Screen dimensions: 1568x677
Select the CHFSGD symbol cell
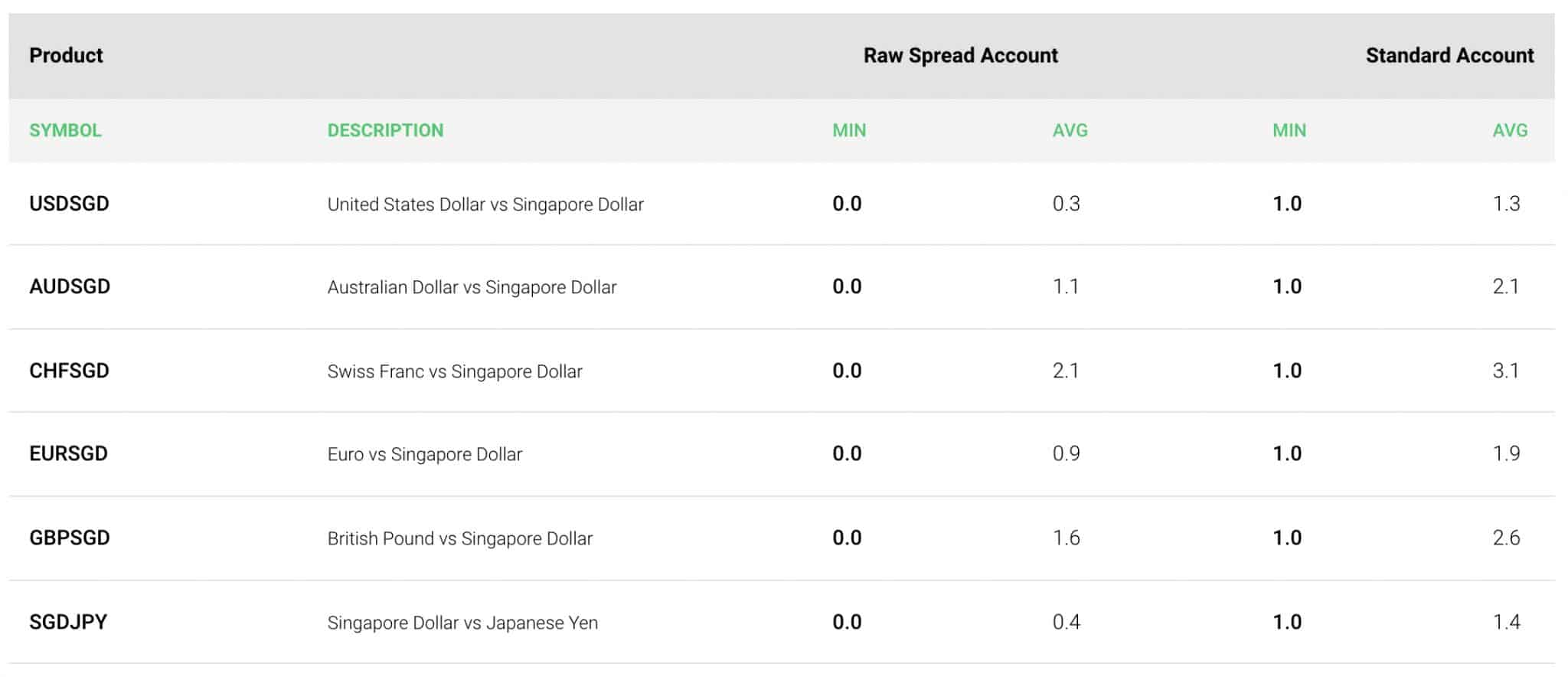point(69,371)
